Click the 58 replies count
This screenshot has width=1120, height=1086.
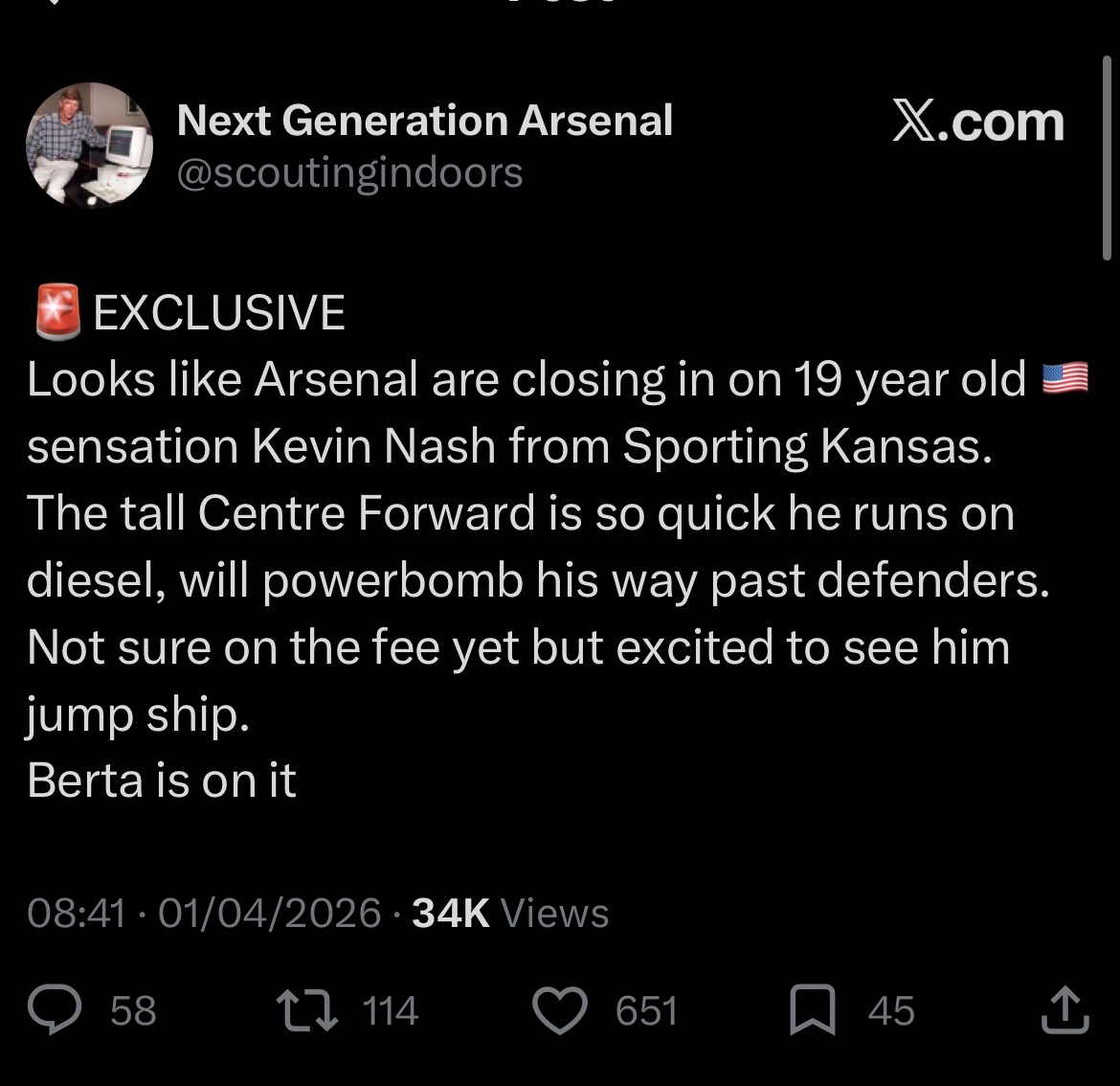[133, 1011]
